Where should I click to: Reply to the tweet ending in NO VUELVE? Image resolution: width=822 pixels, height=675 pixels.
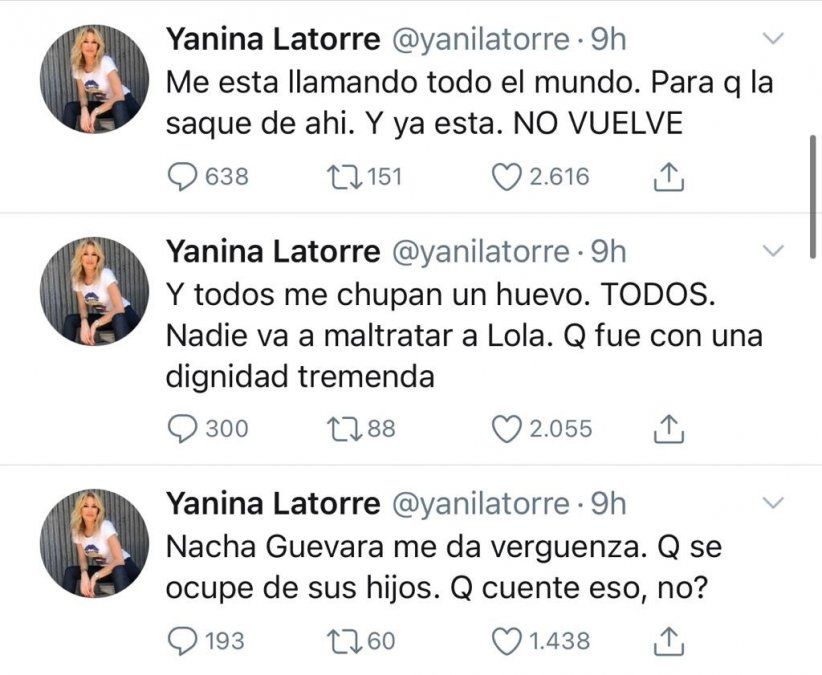[187, 176]
